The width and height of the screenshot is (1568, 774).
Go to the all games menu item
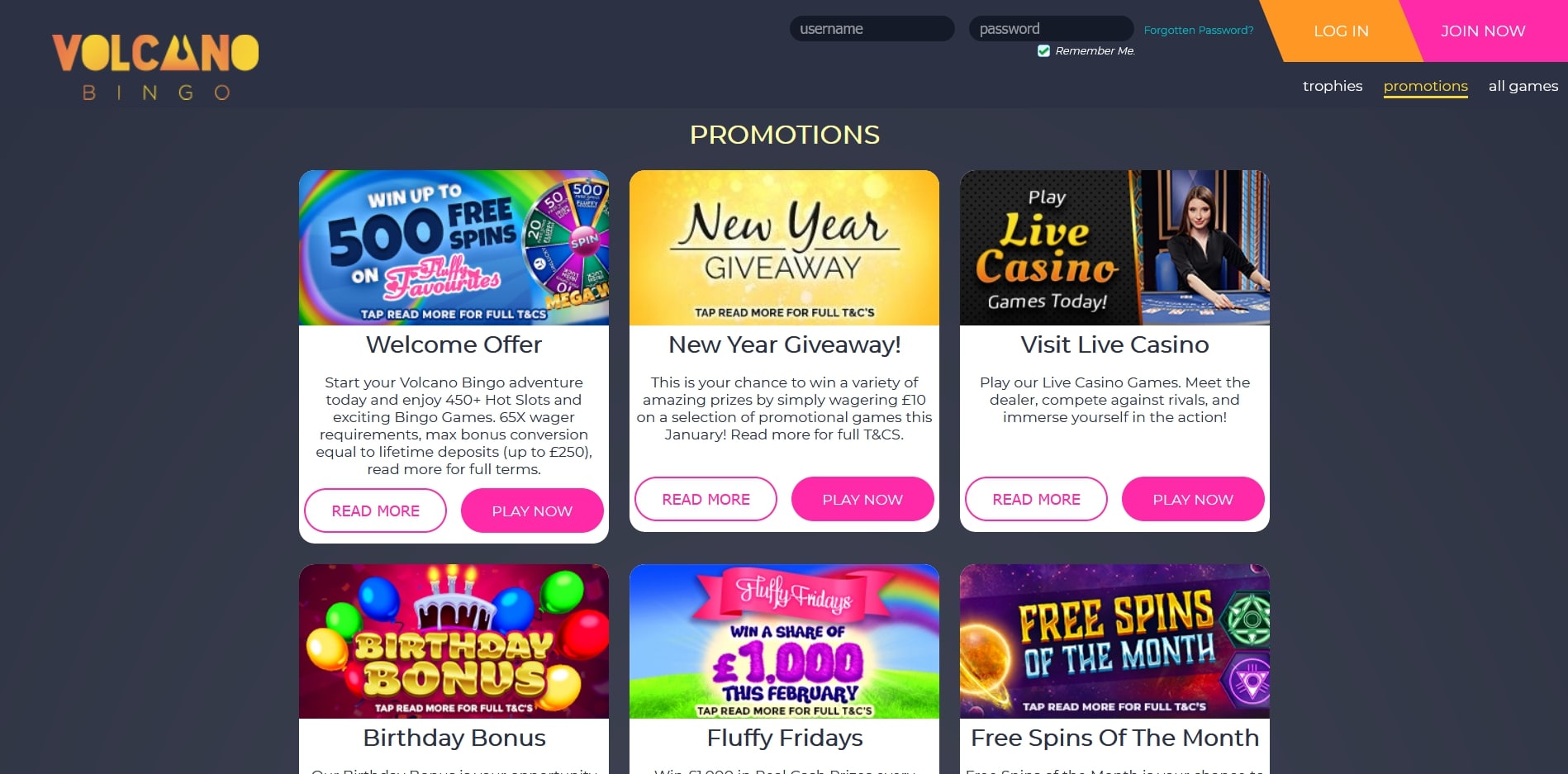point(1523,86)
